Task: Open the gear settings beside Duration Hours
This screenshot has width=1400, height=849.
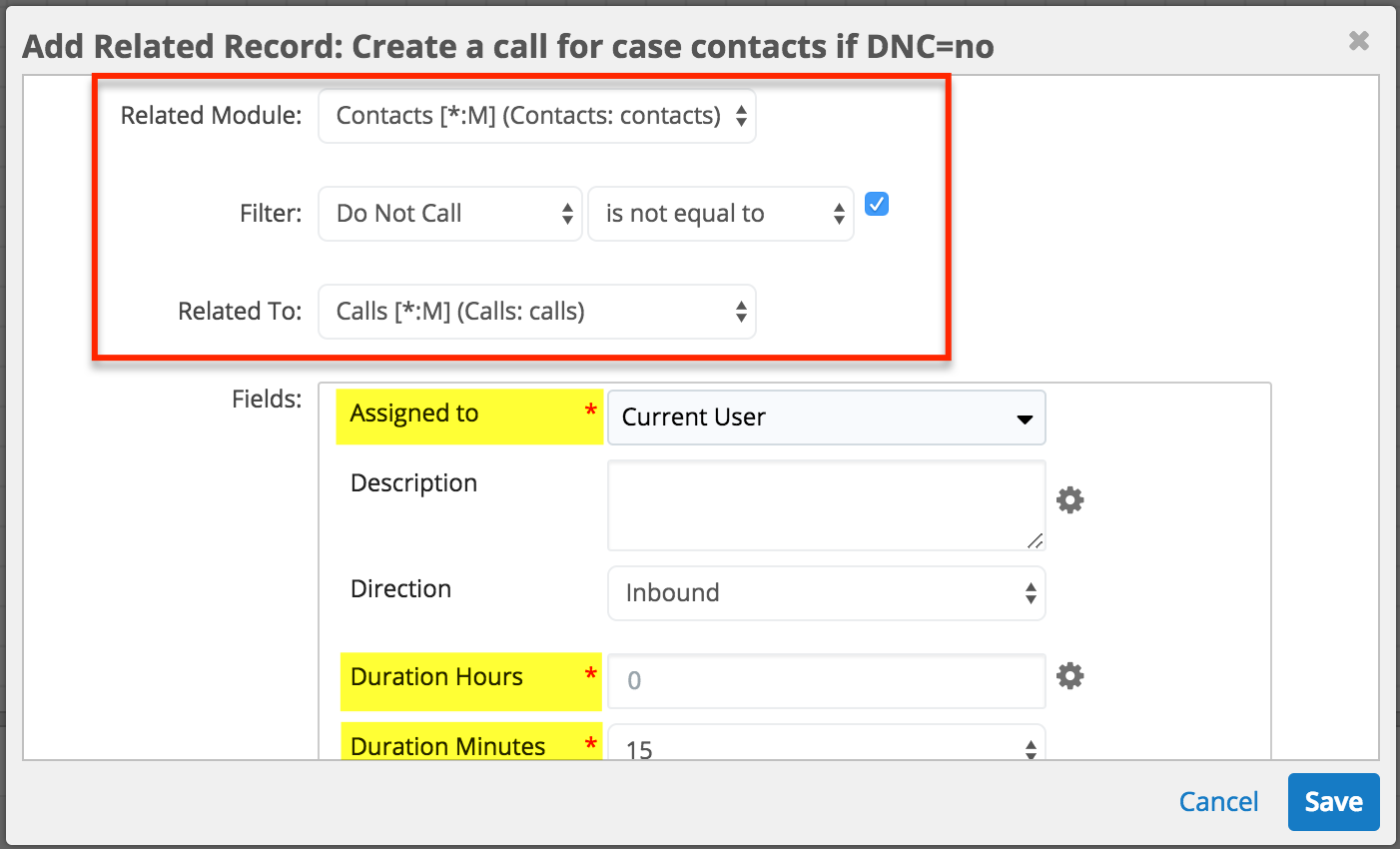Action: click(x=1069, y=676)
